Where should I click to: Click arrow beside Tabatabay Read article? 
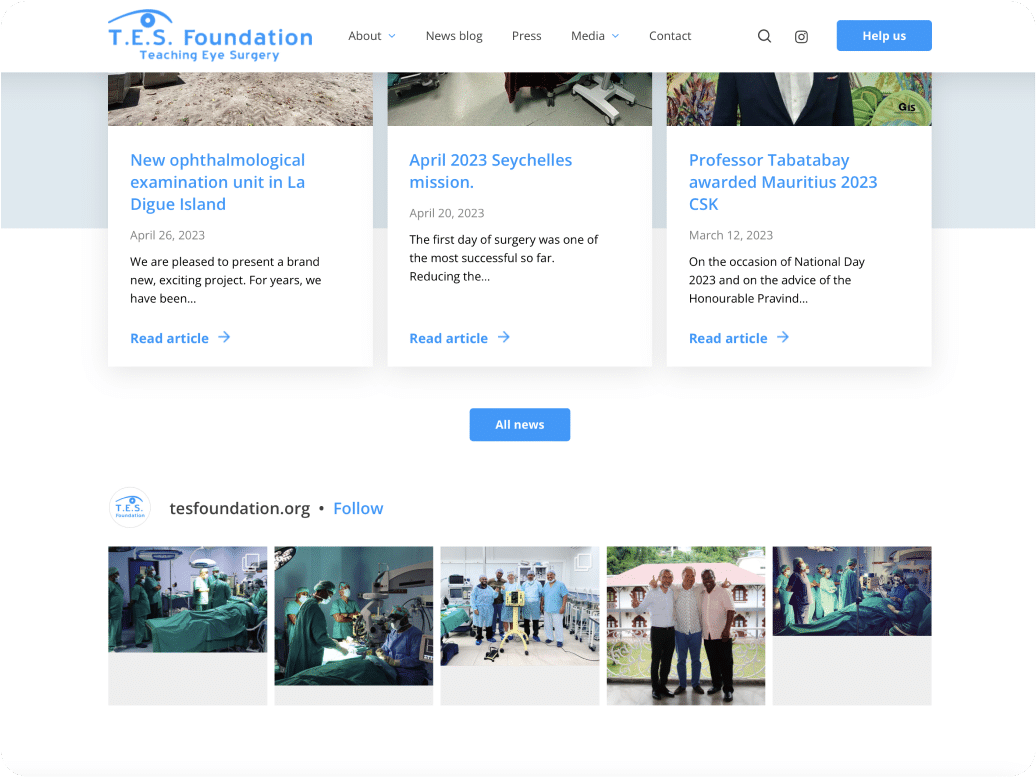[783, 338]
